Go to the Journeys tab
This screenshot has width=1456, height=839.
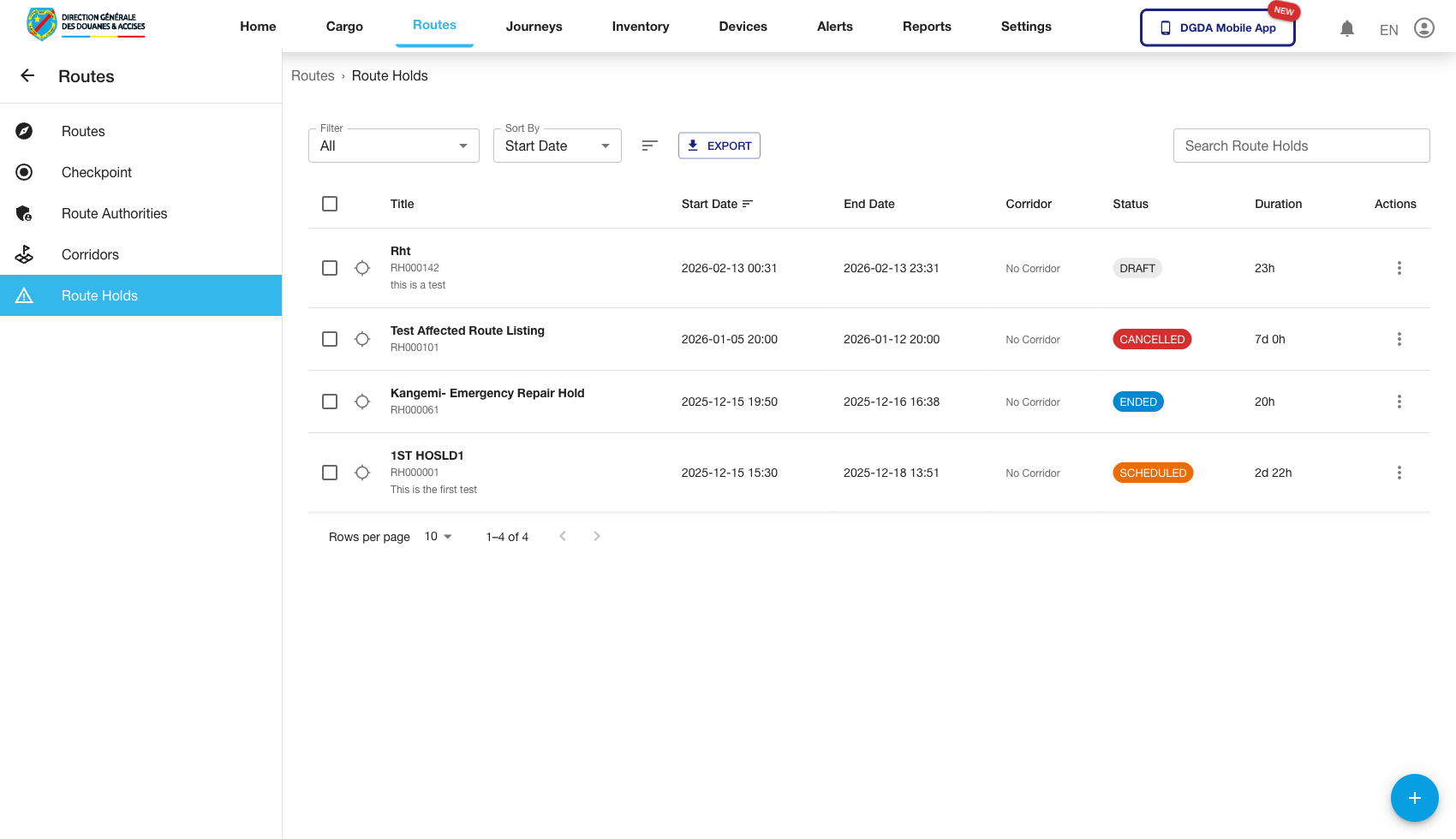point(534,27)
